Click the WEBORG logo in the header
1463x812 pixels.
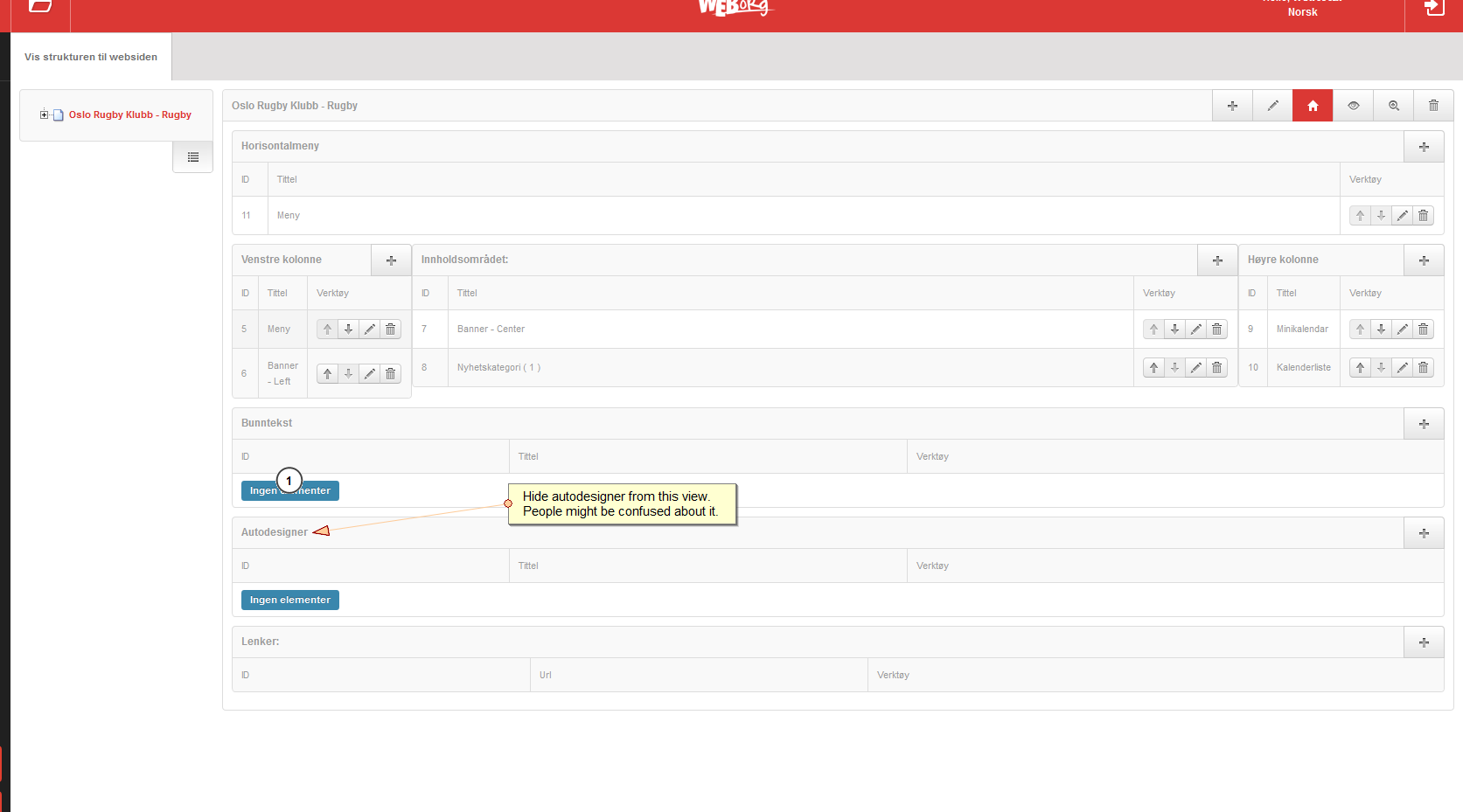pos(735,8)
